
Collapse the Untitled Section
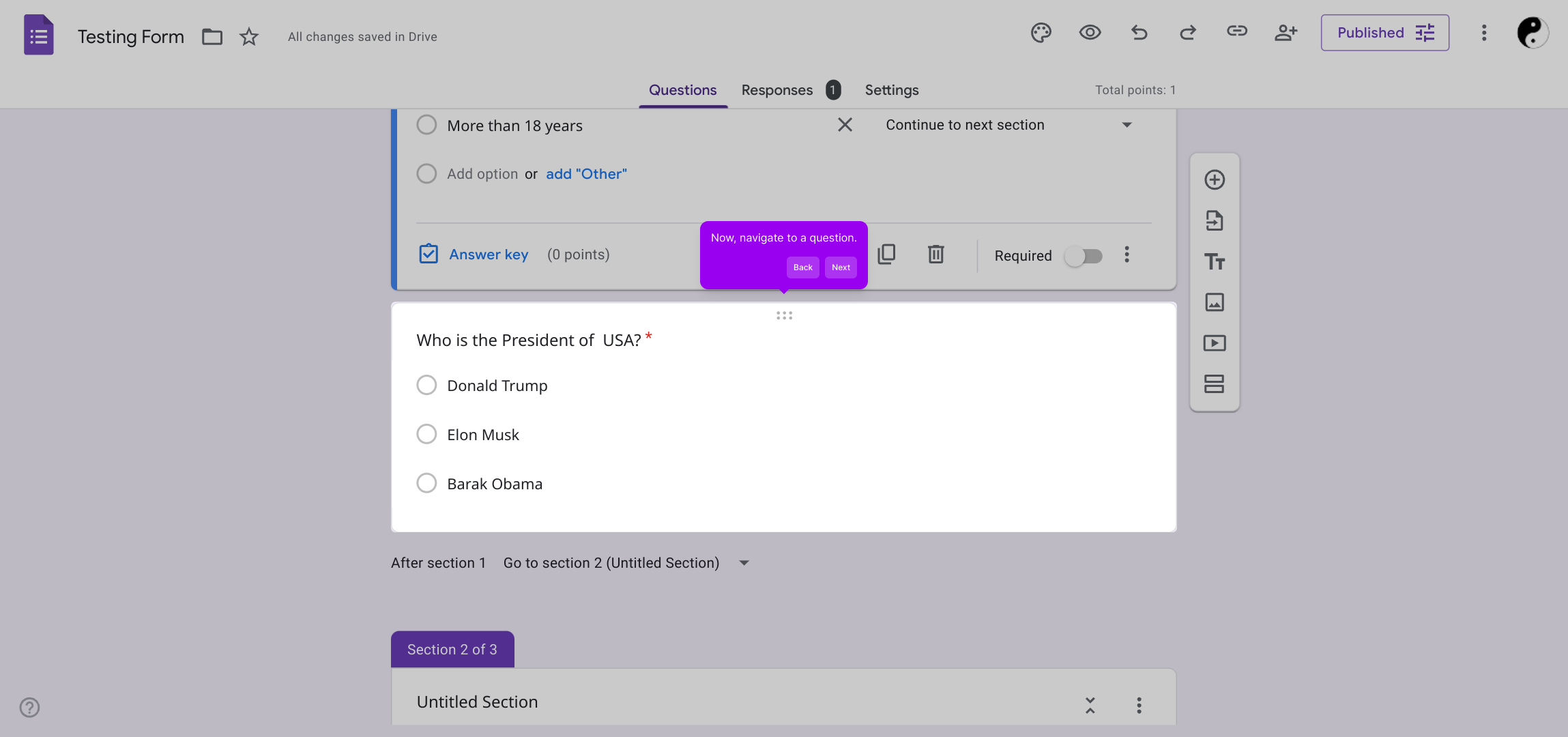click(1090, 705)
